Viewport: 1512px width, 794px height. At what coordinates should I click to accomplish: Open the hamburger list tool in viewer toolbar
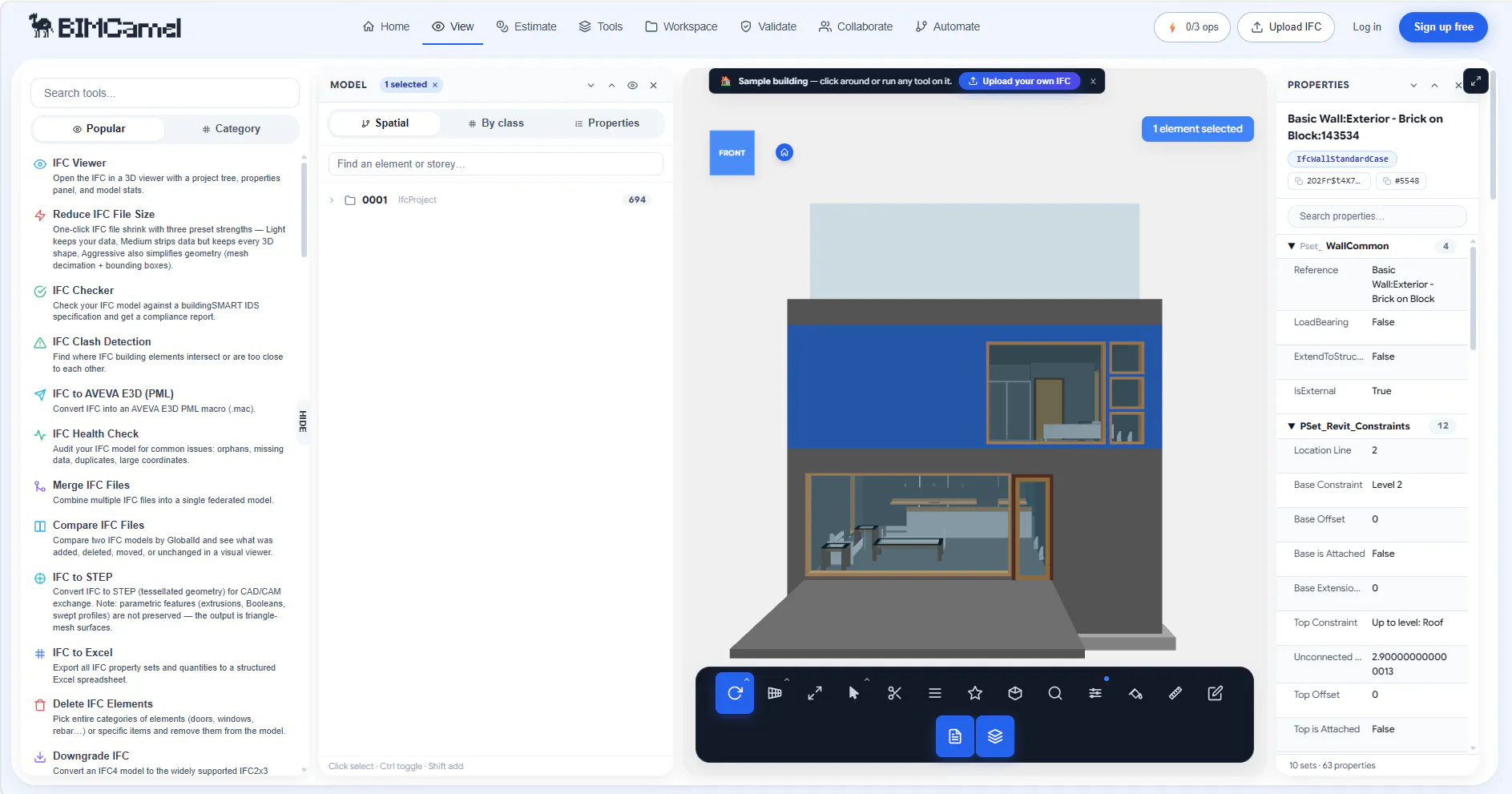tap(935, 693)
